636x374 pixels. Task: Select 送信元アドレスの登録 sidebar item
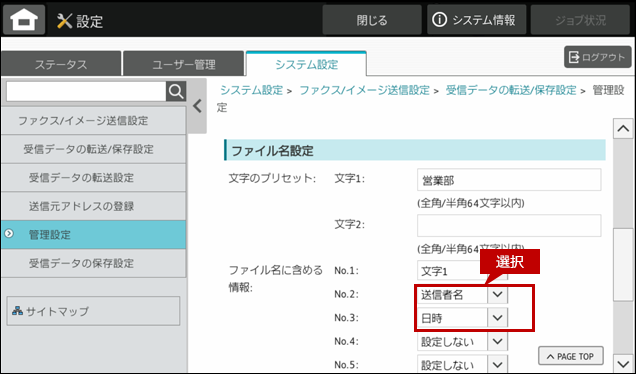coord(93,206)
